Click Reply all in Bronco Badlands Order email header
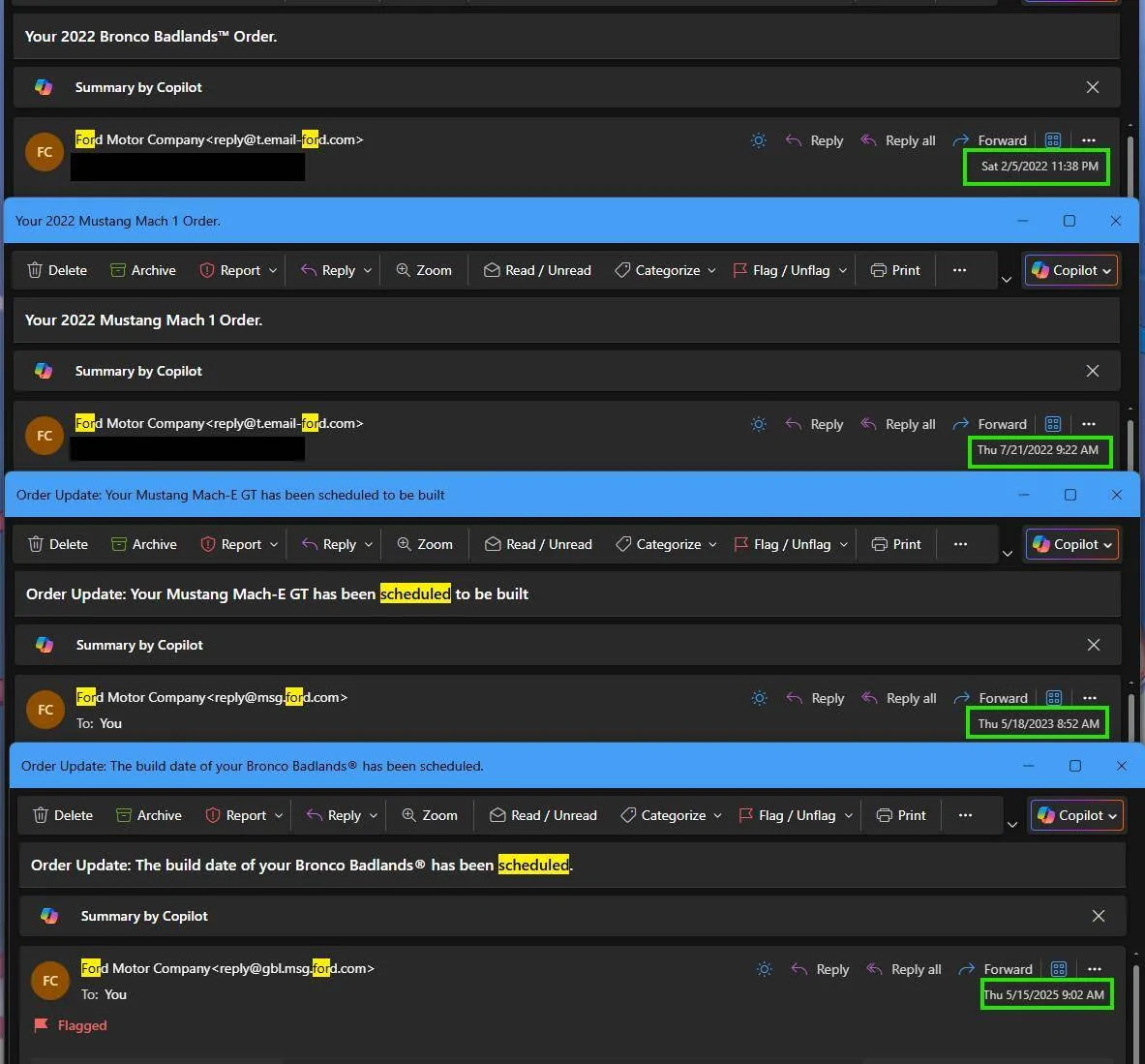The width and height of the screenshot is (1145, 1064). pyautogui.click(x=898, y=140)
